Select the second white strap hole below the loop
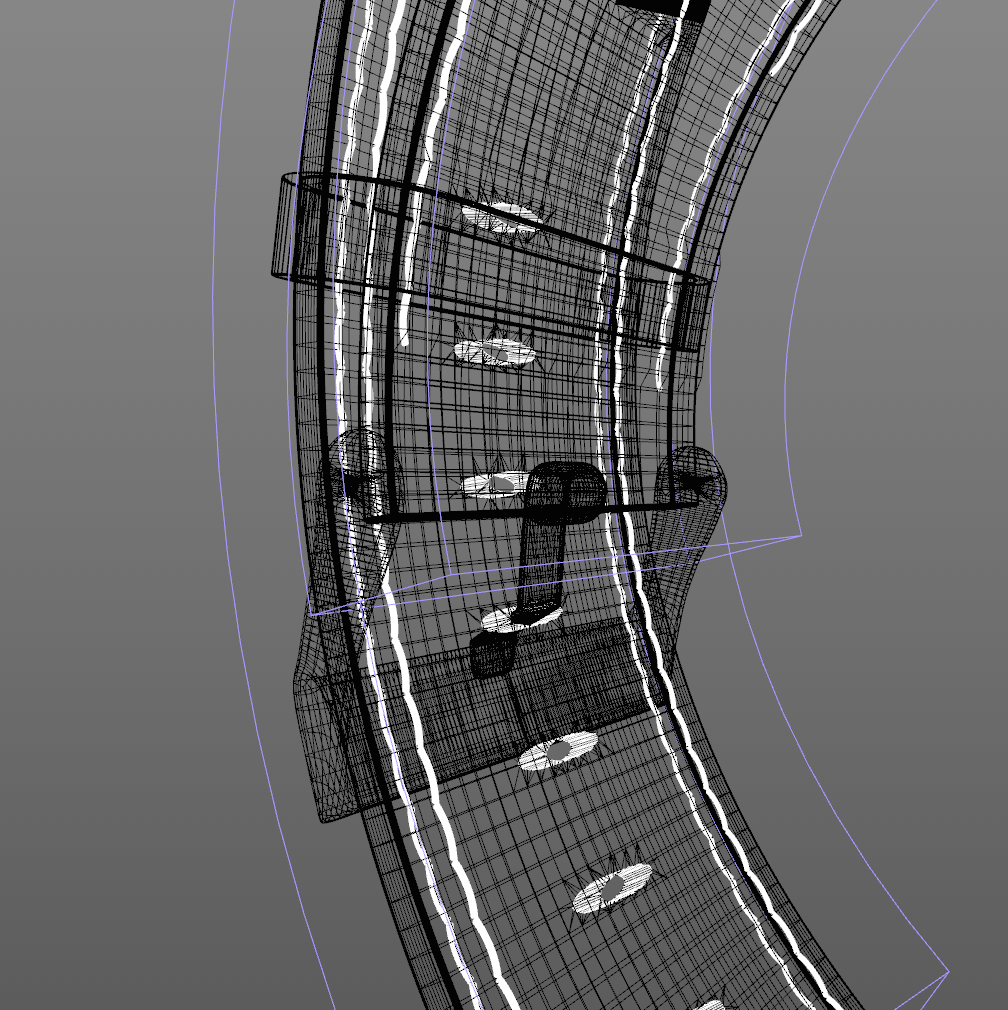 pos(494,351)
